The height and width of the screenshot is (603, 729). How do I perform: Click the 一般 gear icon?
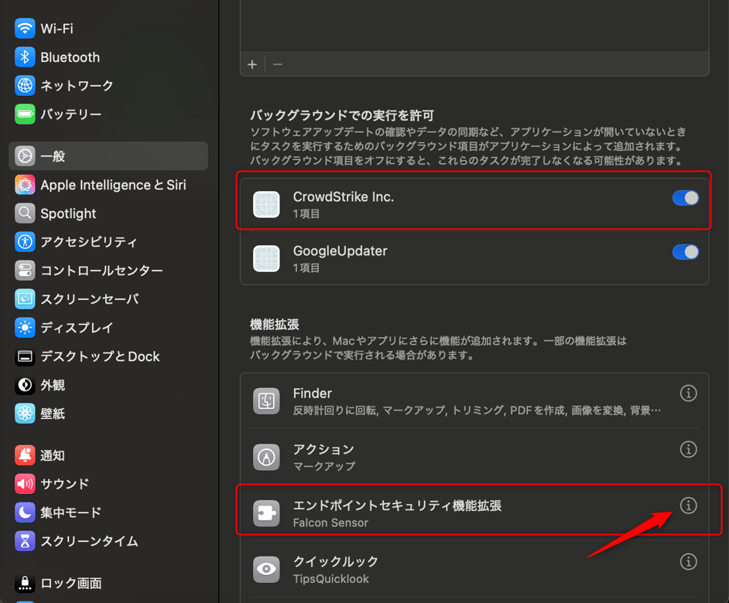point(25,156)
